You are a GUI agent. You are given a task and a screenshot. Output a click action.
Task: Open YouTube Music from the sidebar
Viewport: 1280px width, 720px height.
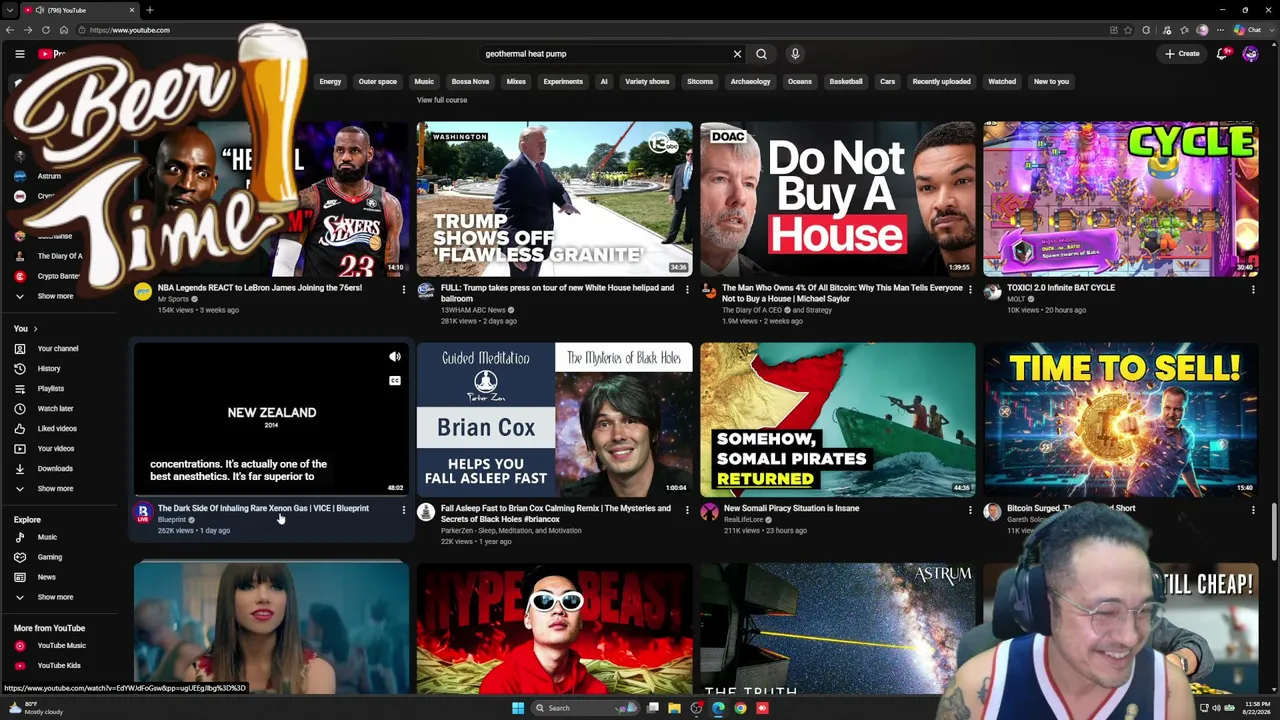[x=61, y=645]
